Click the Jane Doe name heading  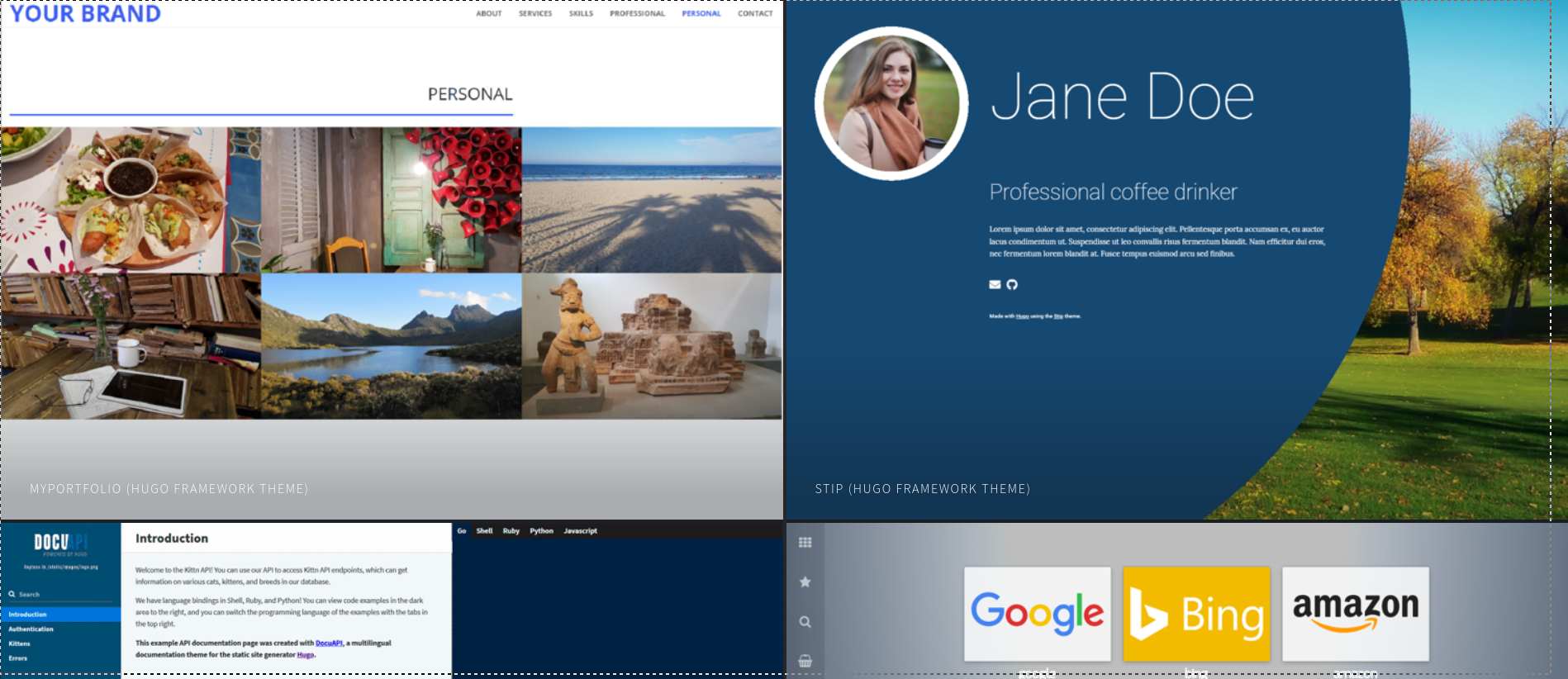click(1123, 97)
